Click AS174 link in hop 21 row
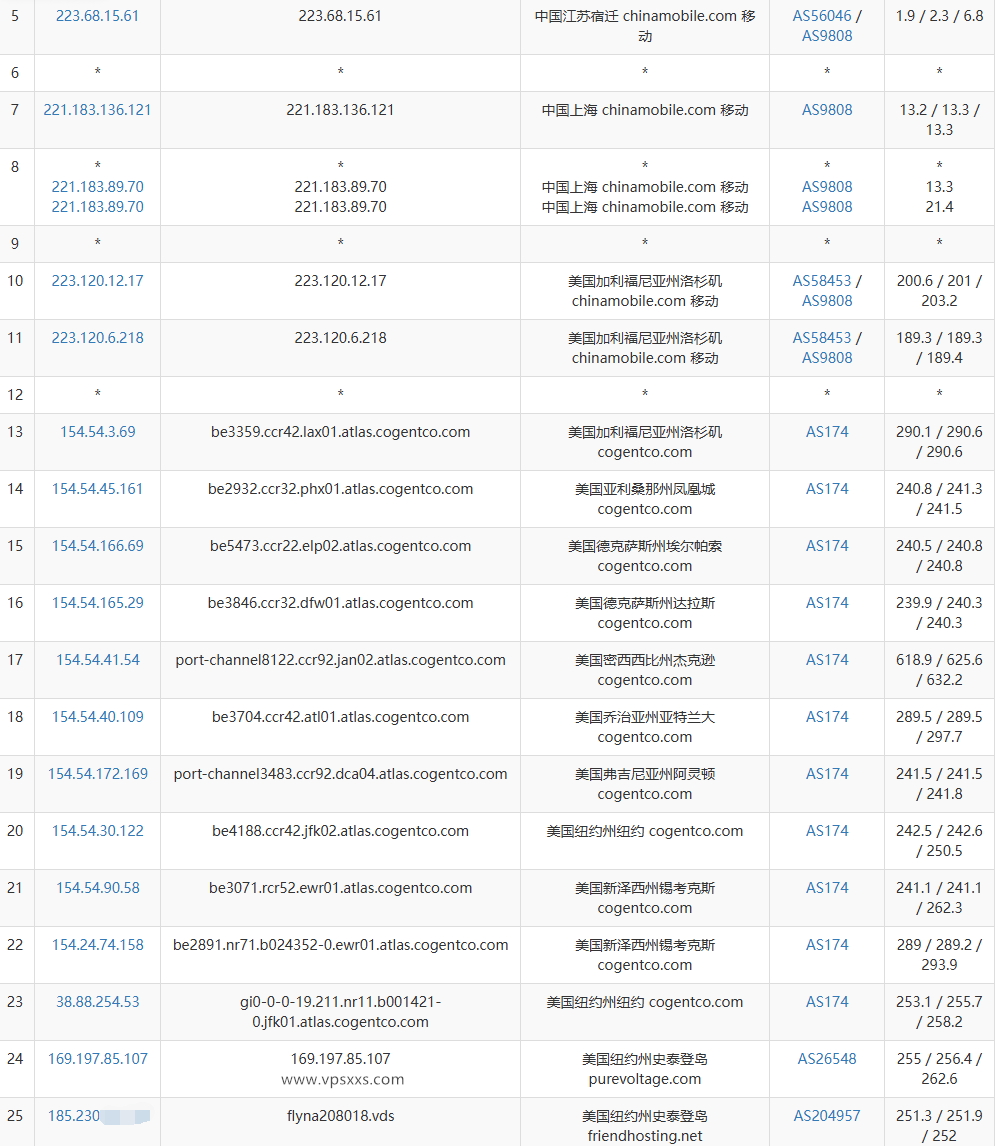This screenshot has width=995, height=1146. [827, 888]
